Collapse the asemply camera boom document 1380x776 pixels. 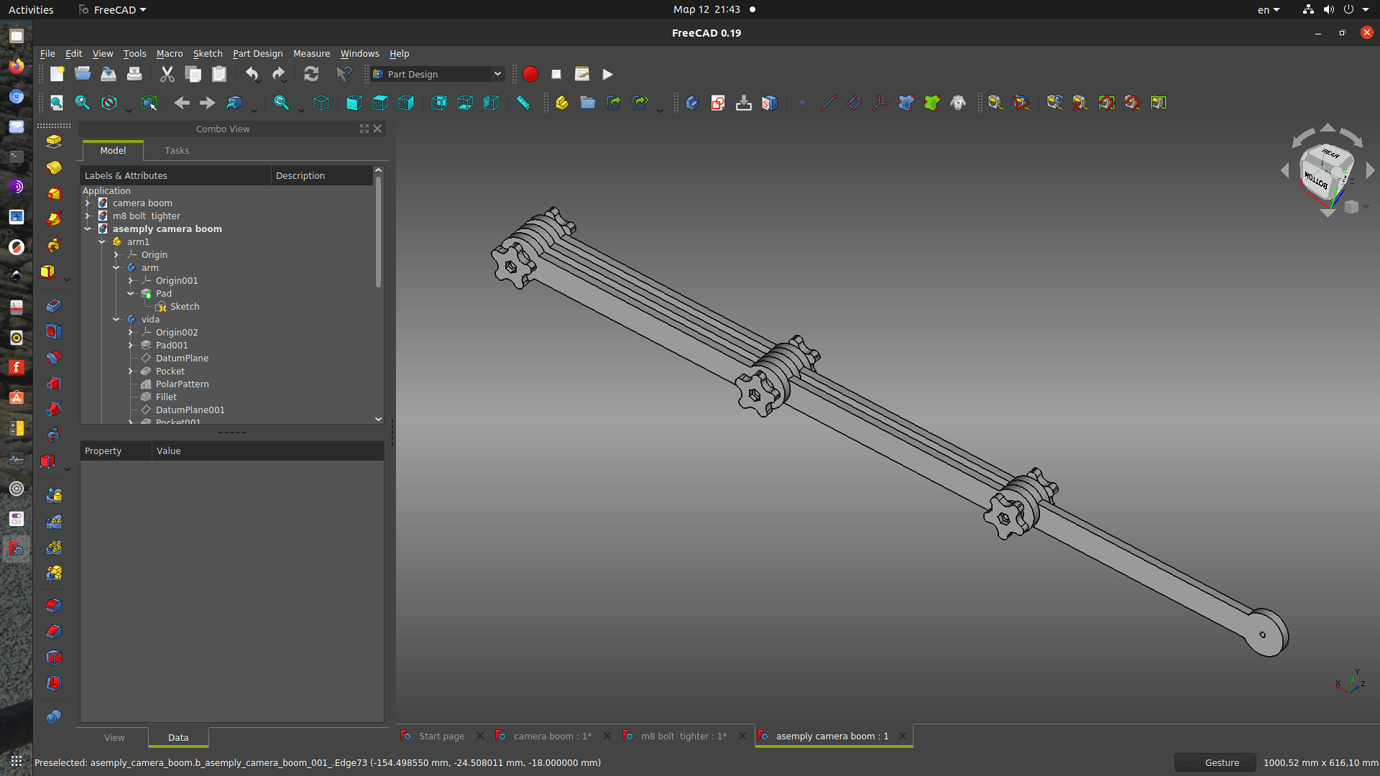(88, 229)
